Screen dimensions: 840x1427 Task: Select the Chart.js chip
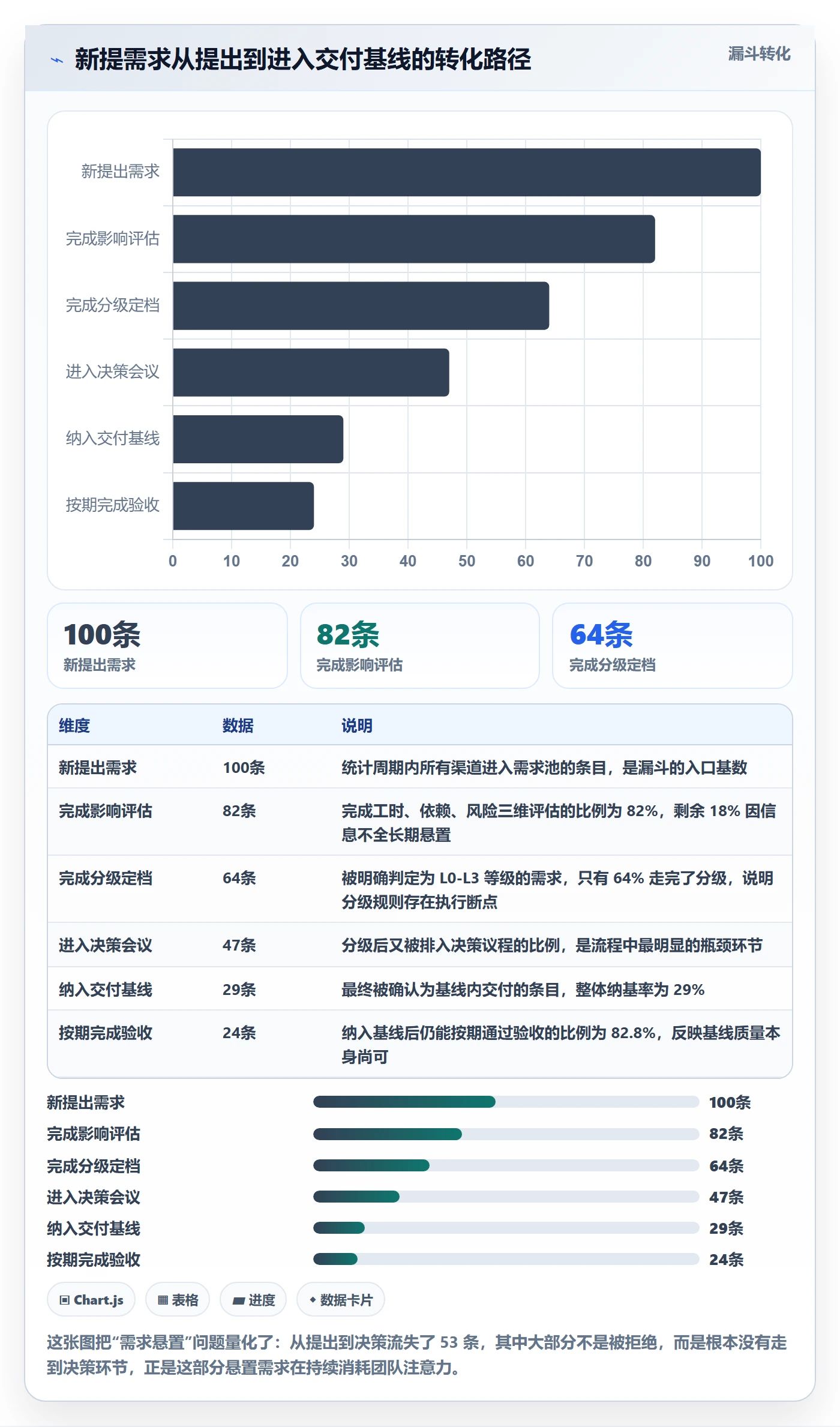(91, 1300)
